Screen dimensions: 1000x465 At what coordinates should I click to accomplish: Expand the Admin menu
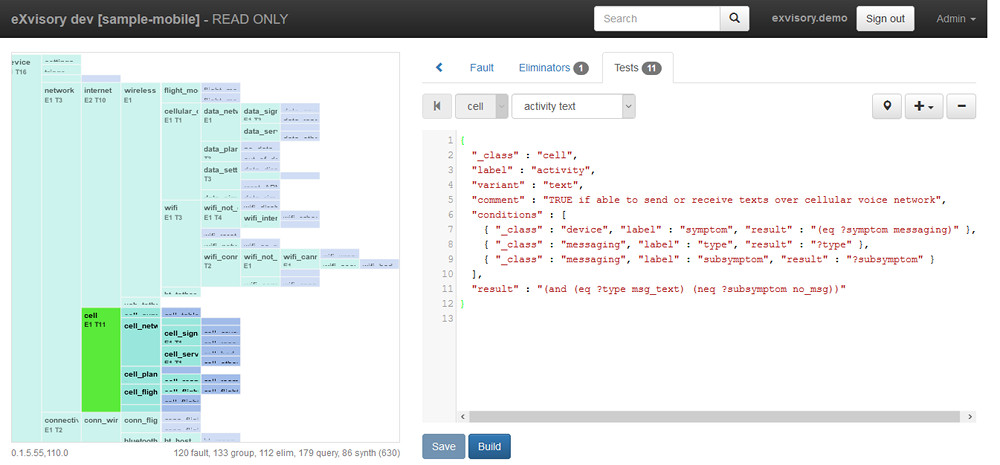tap(956, 18)
